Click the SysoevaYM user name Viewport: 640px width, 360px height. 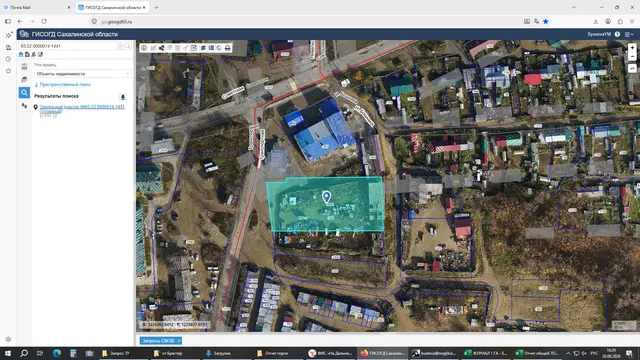[x=599, y=34]
